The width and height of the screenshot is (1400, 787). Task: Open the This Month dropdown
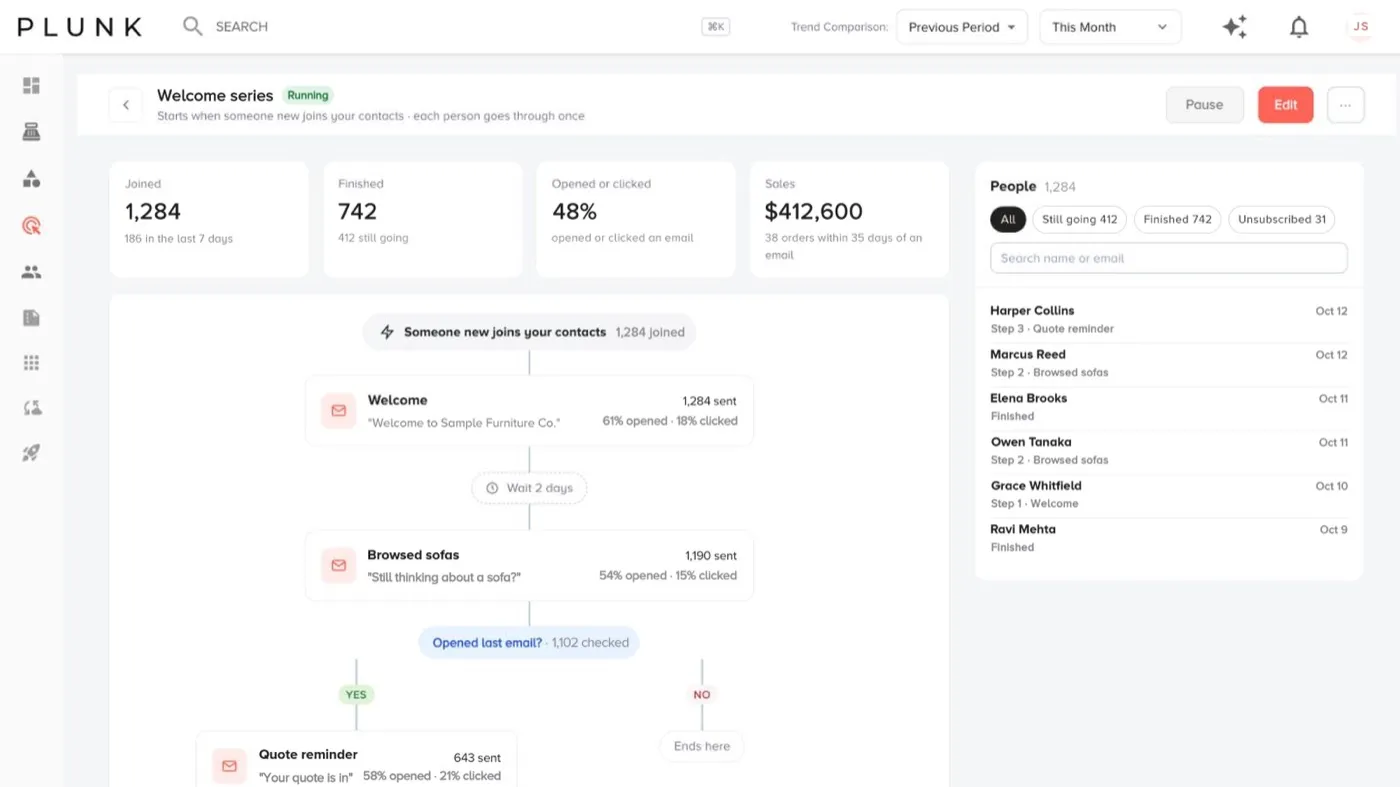click(x=1110, y=27)
